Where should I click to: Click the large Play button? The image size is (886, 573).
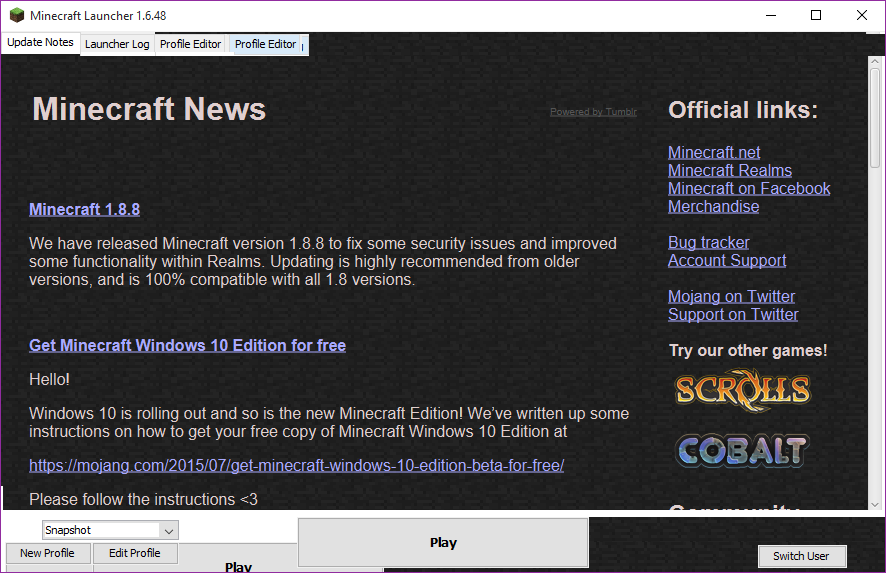click(443, 542)
